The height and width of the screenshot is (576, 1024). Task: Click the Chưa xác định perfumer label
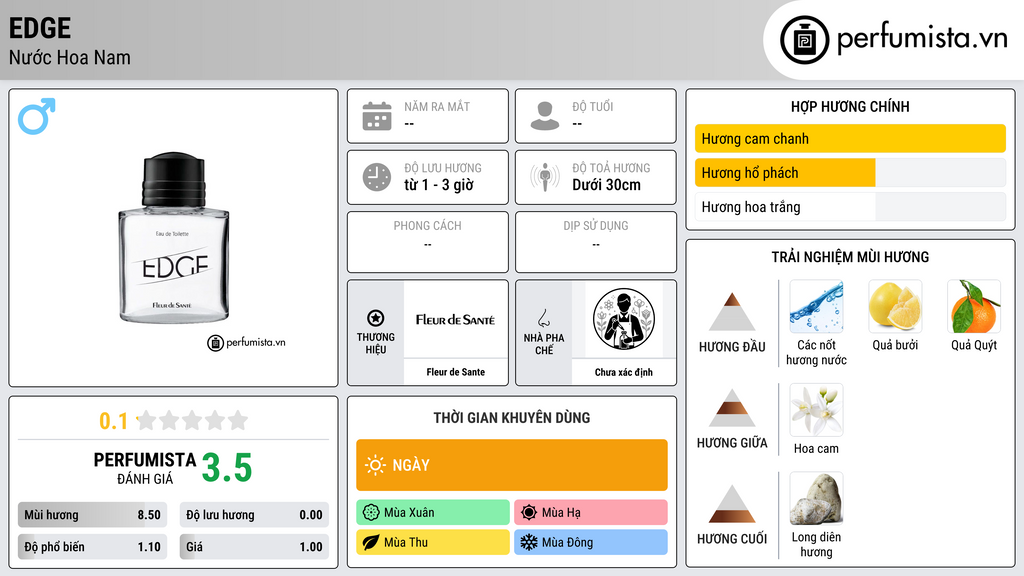pyautogui.click(x=624, y=372)
